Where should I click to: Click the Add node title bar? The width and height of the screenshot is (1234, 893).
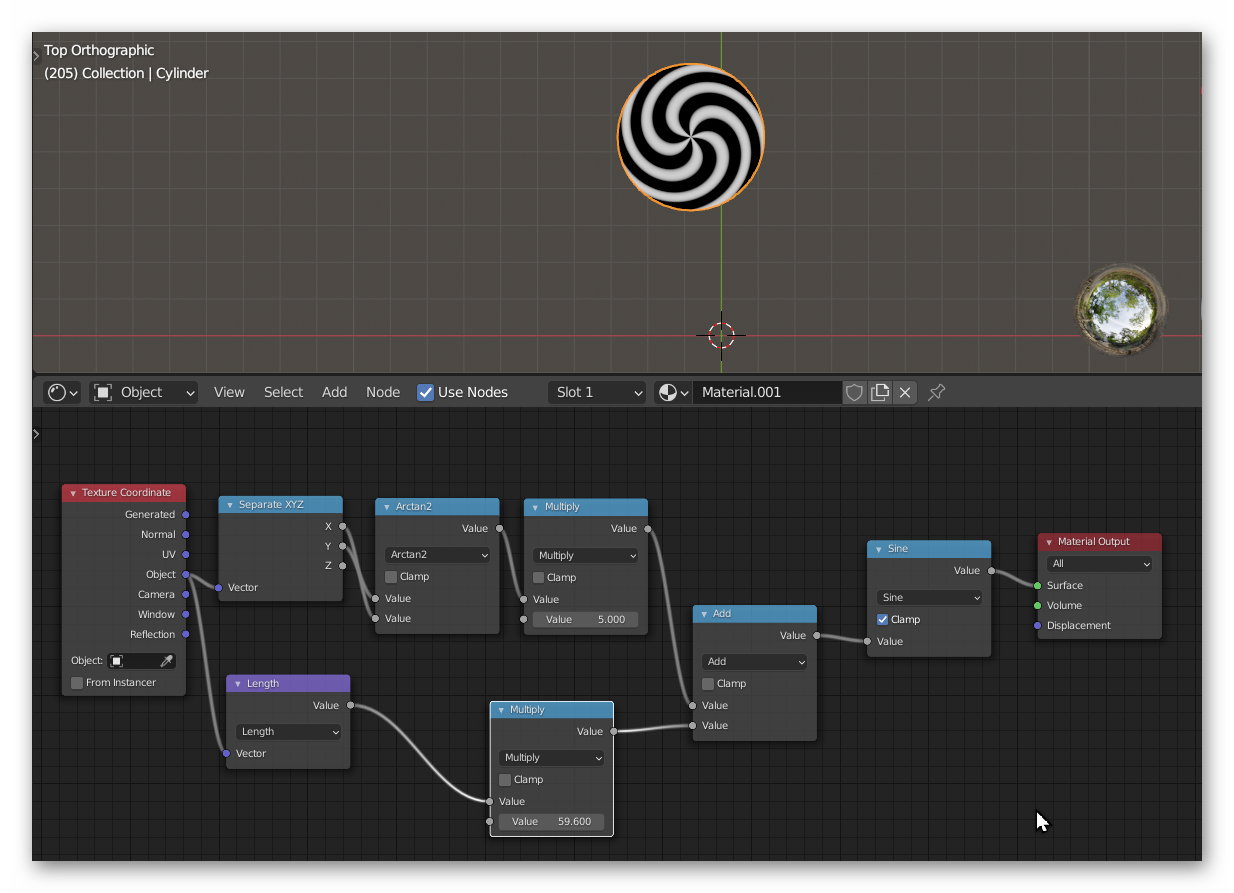pyautogui.click(x=755, y=613)
